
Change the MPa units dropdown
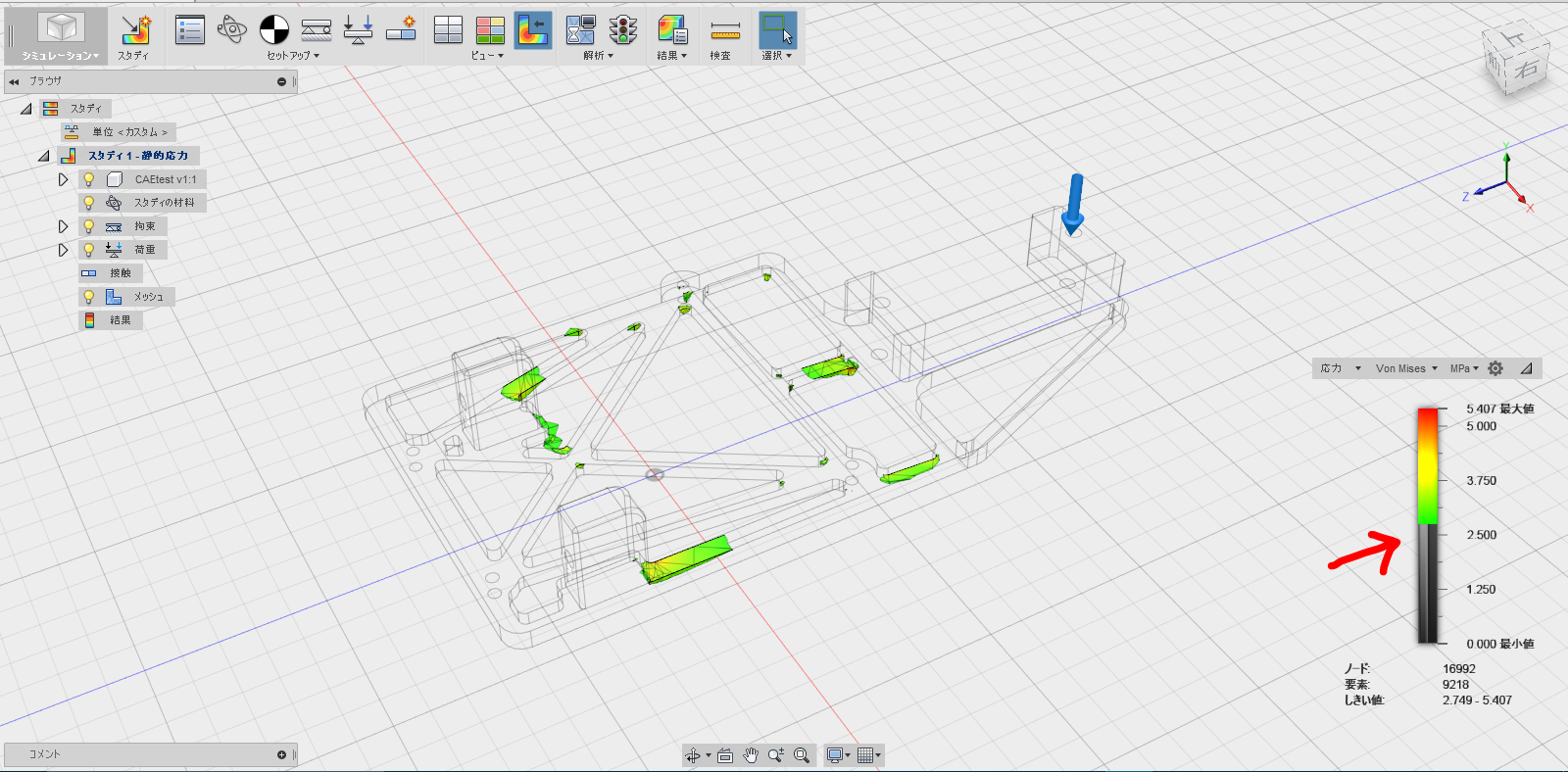(x=1464, y=368)
